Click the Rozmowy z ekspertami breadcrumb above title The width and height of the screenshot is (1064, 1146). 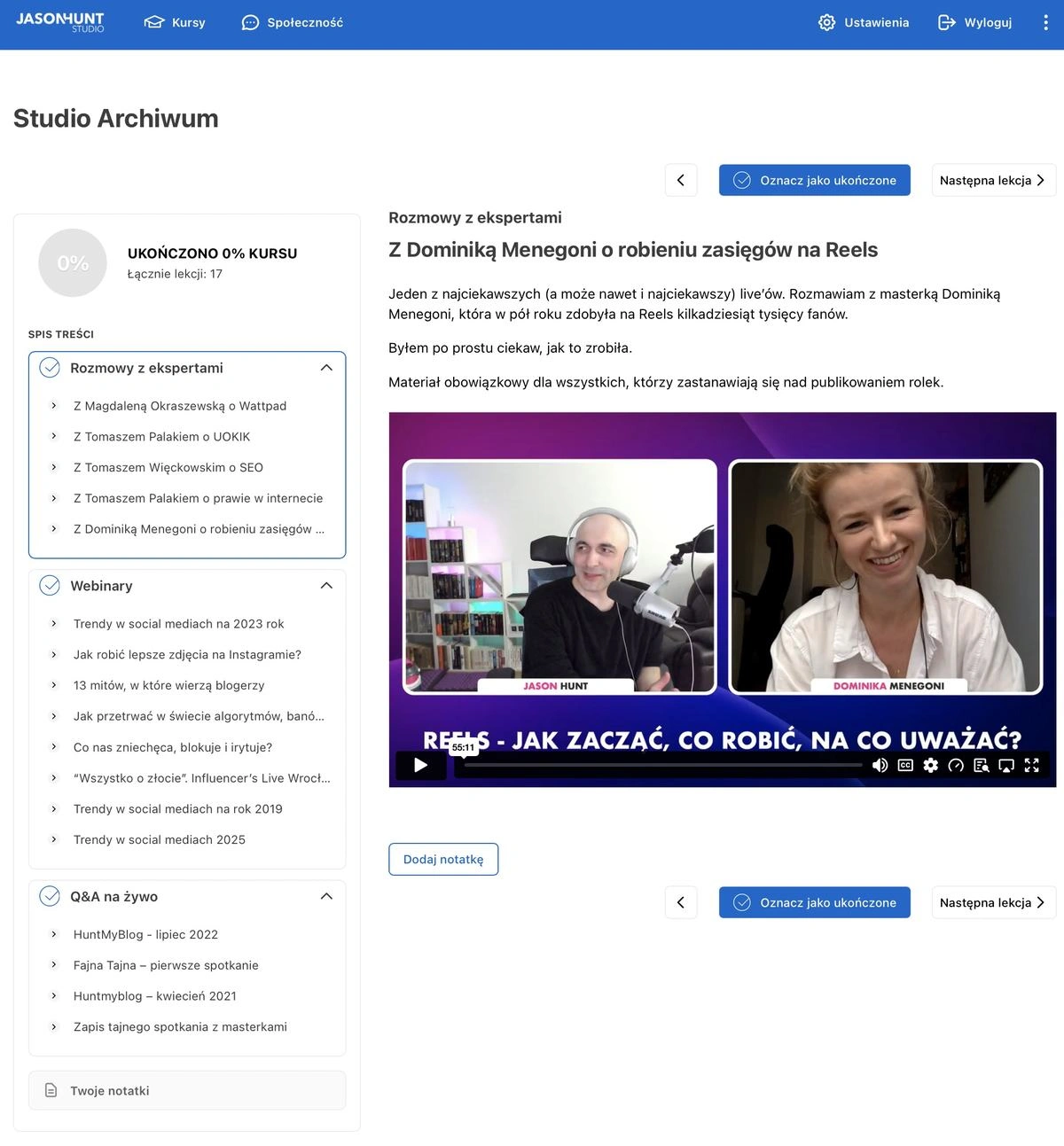pyautogui.click(x=475, y=217)
